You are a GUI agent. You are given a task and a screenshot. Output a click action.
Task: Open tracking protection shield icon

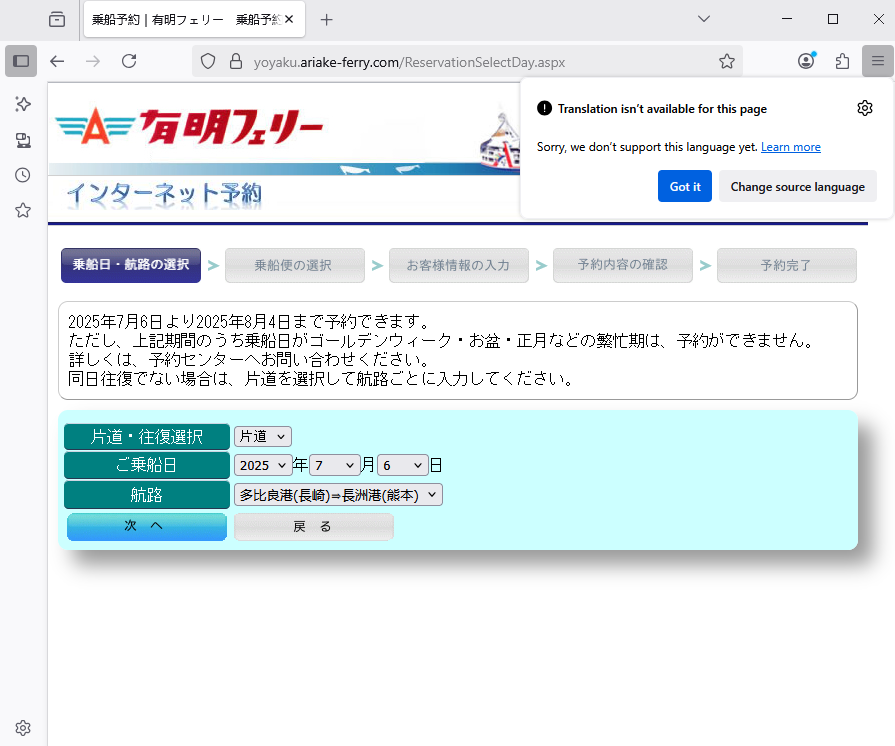(x=208, y=61)
